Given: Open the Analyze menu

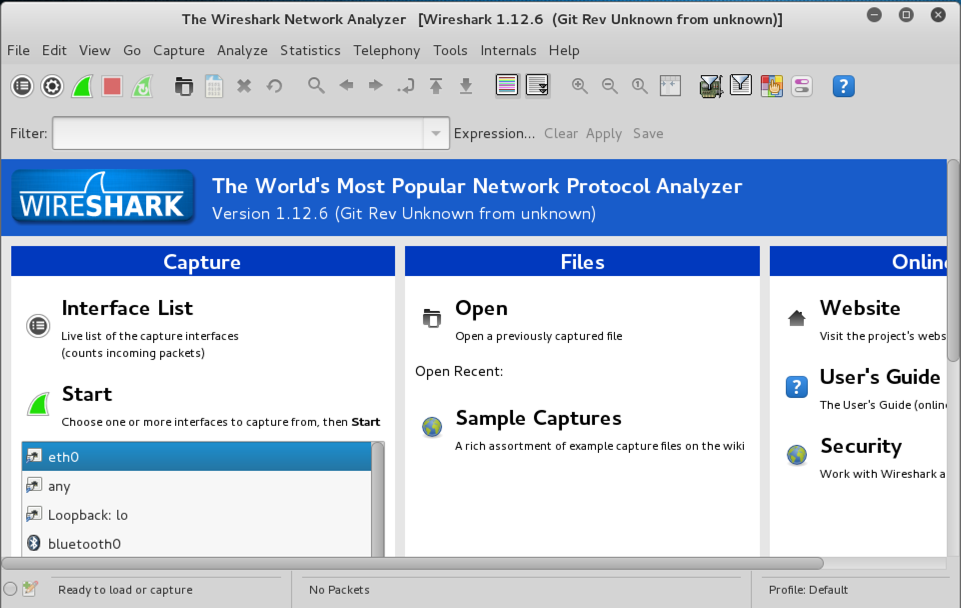Looking at the screenshot, I should point(242,50).
